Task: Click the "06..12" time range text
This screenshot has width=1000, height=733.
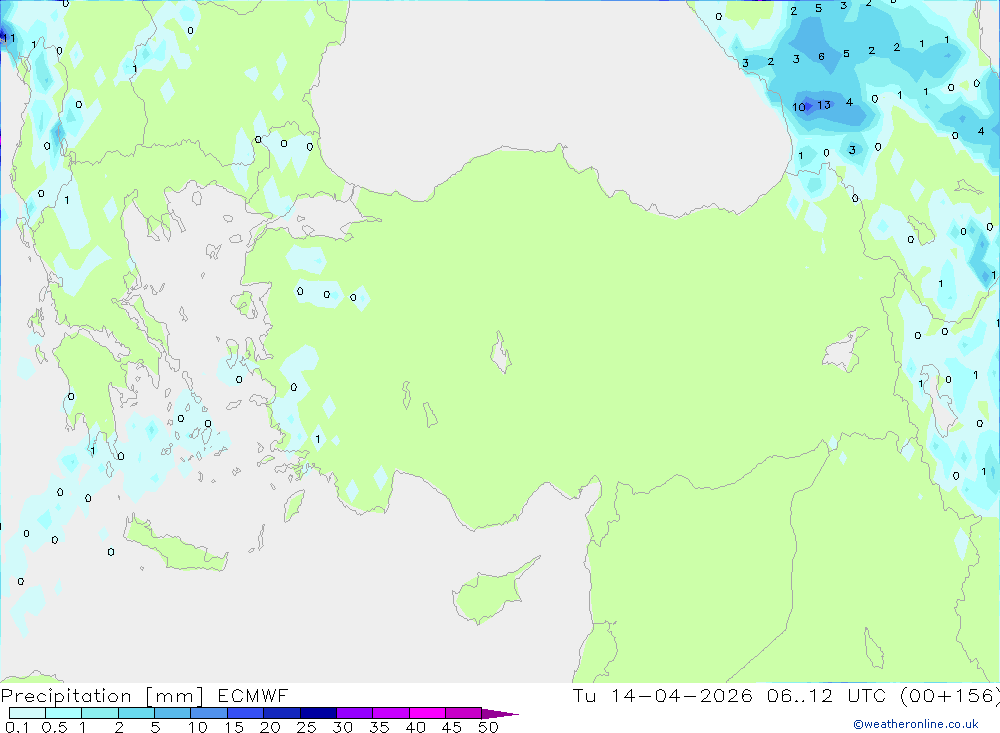Action: point(800,695)
